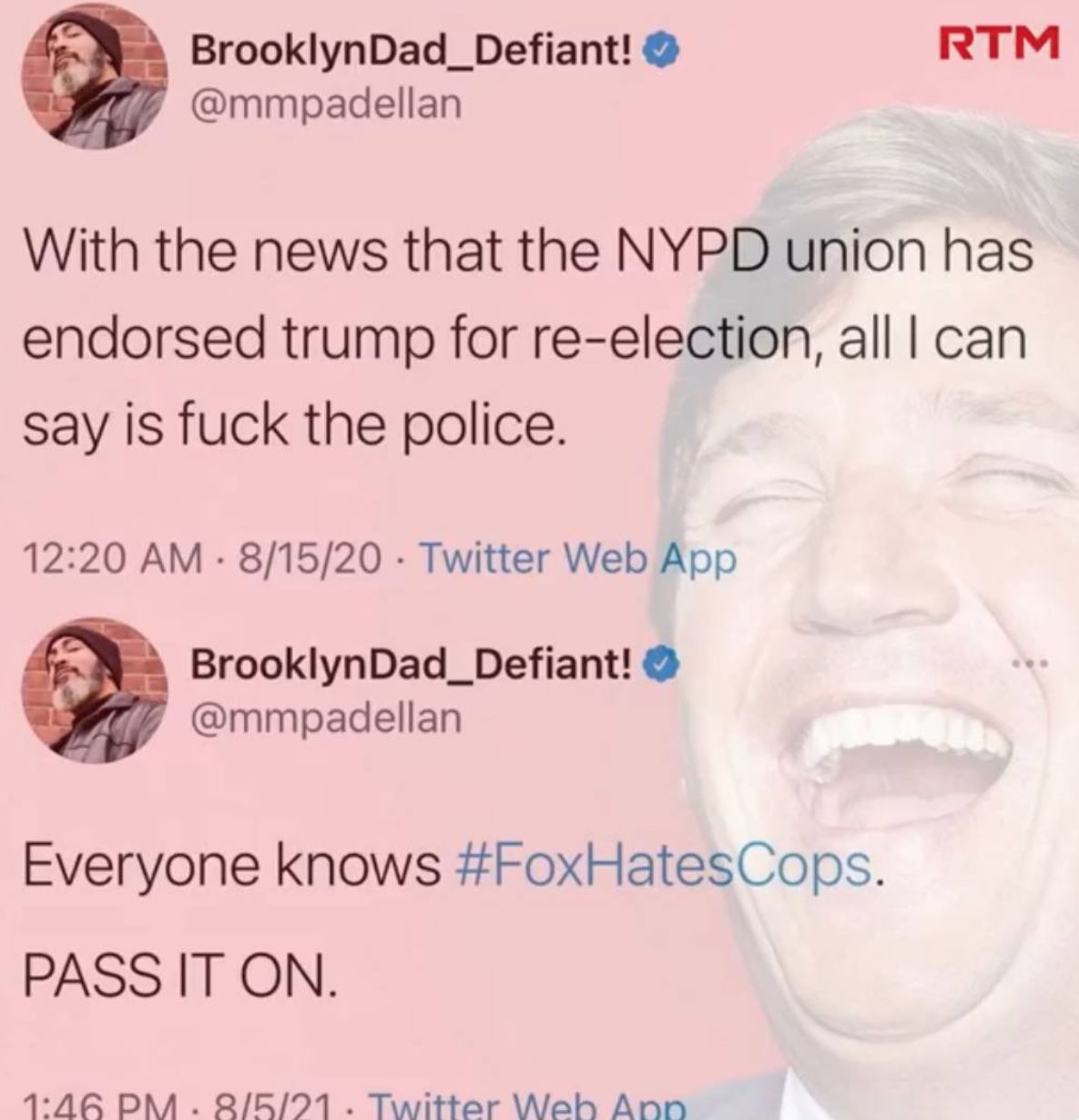The width and height of the screenshot is (1079, 1120).
Task: Click the #FoxHatesCops hashtag
Action: click(667, 867)
